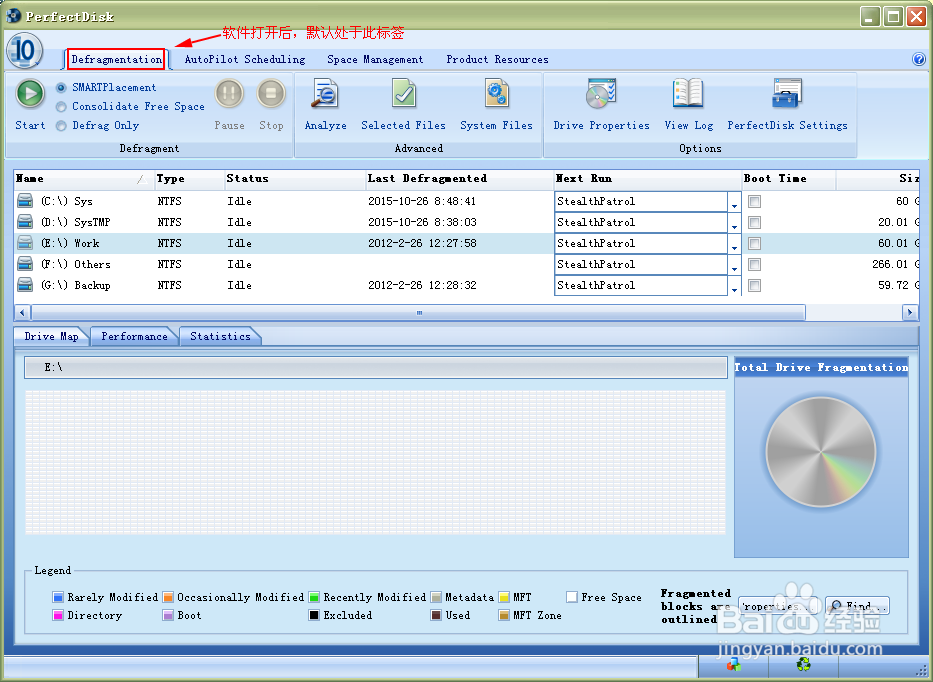Image resolution: width=933 pixels, height=682 pixels.
Task: Click the Status column header
Action: [x=295, y=179]
